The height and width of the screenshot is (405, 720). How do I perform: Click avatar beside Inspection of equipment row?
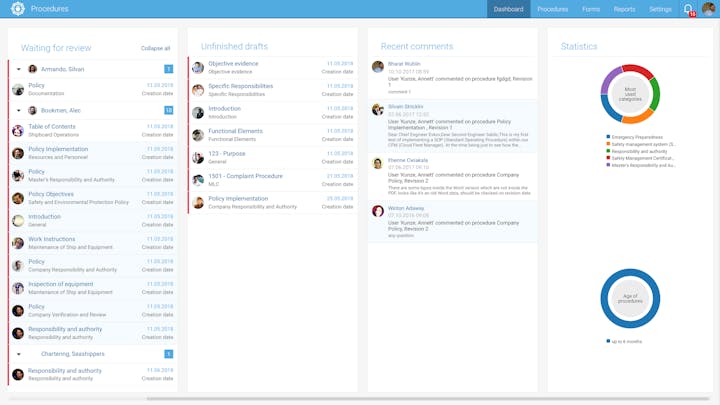click(x=18, y=288)
